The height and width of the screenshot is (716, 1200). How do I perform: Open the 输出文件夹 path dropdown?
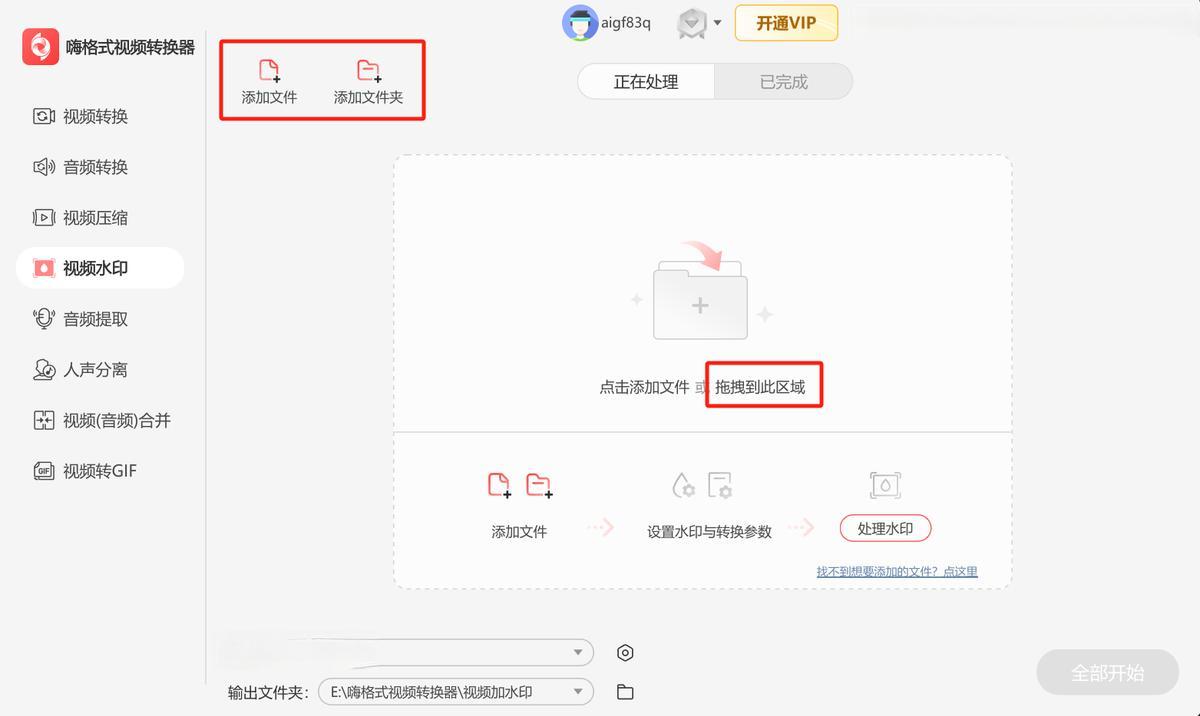click(577, 692)
